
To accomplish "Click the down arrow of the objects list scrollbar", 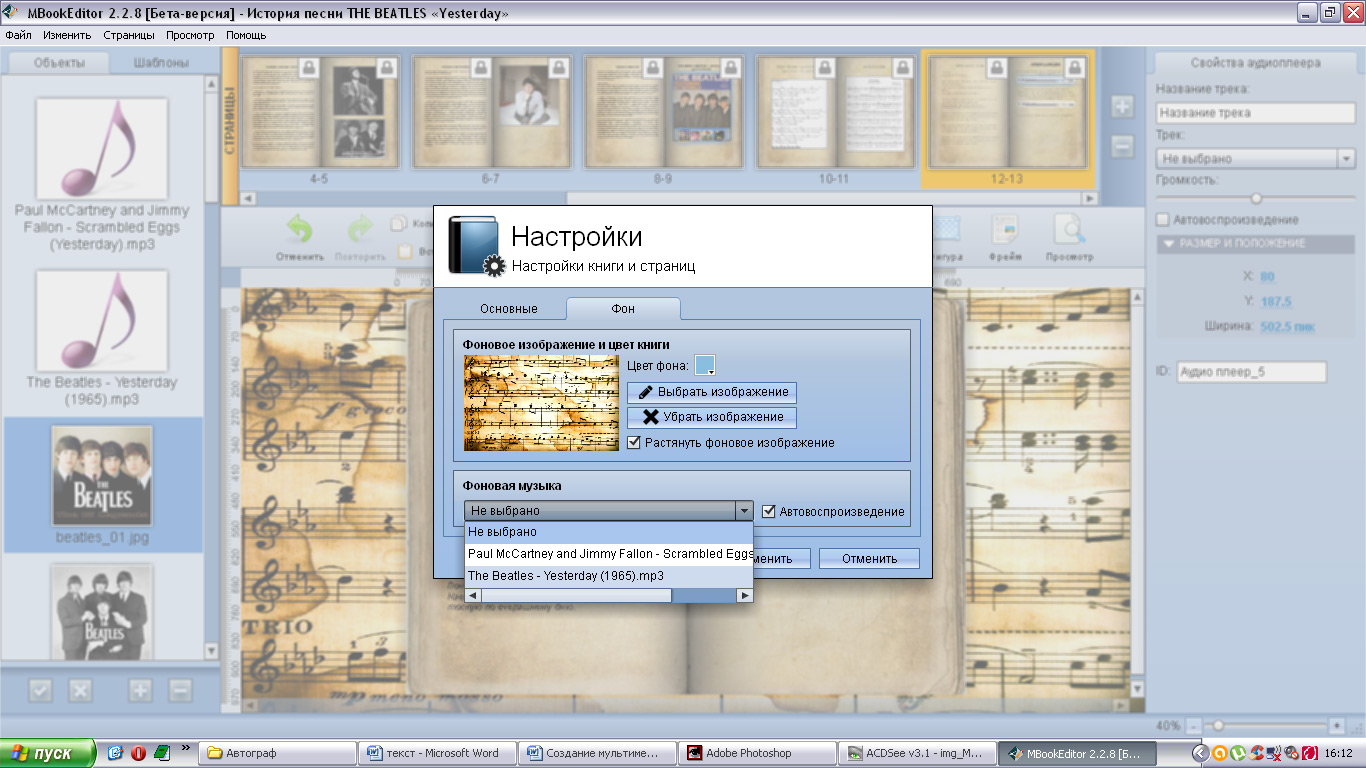I will tap(211, 650).
